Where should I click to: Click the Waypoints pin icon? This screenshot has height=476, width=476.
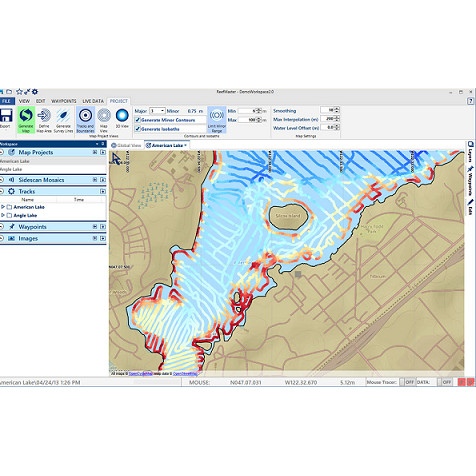click(12, 227)
